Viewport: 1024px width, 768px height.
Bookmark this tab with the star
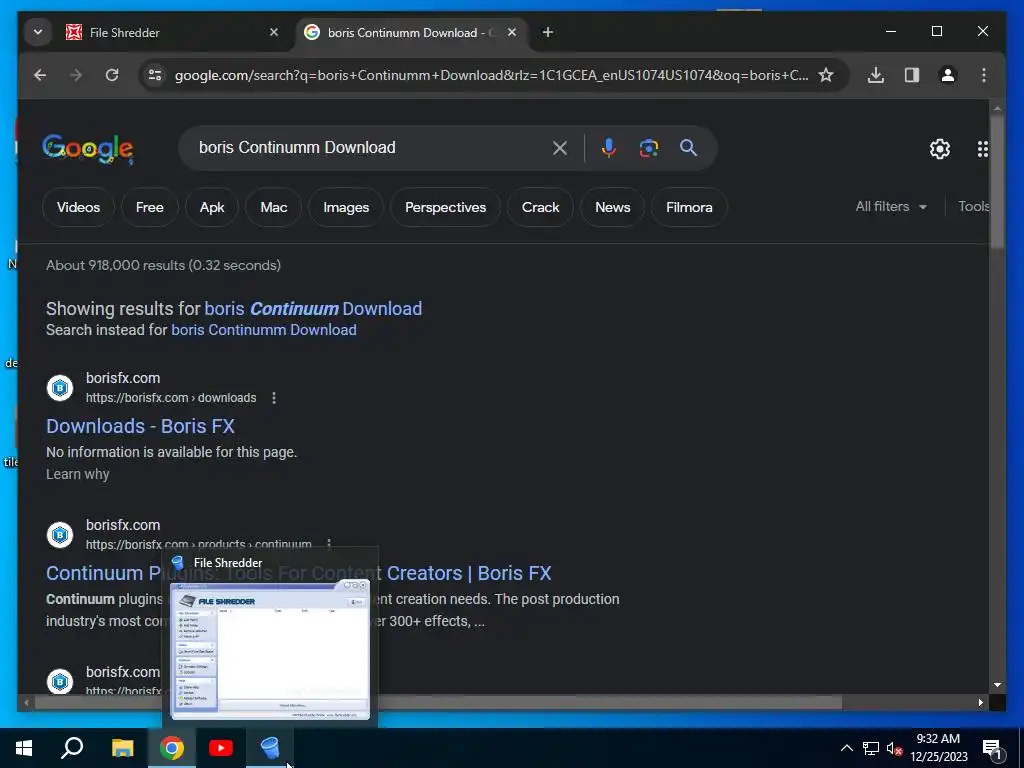point(825,75)
